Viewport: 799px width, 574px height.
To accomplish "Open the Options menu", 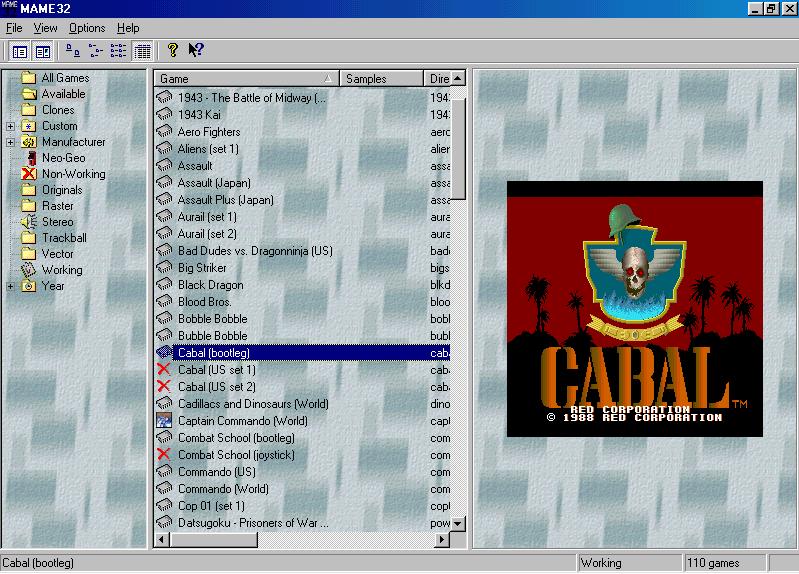I will (x=87, y=28).
